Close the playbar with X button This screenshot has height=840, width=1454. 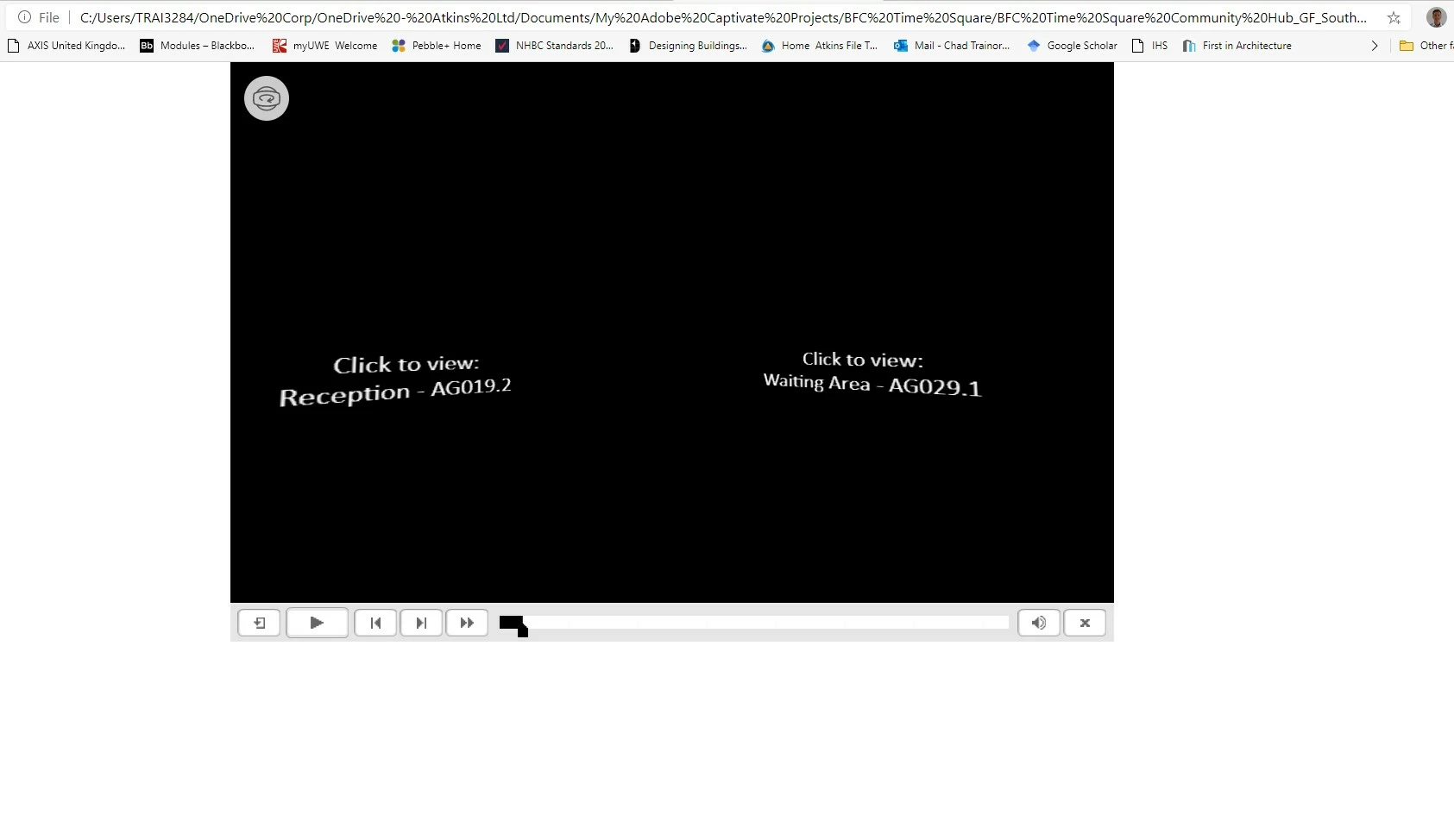tap(1085, 623)
